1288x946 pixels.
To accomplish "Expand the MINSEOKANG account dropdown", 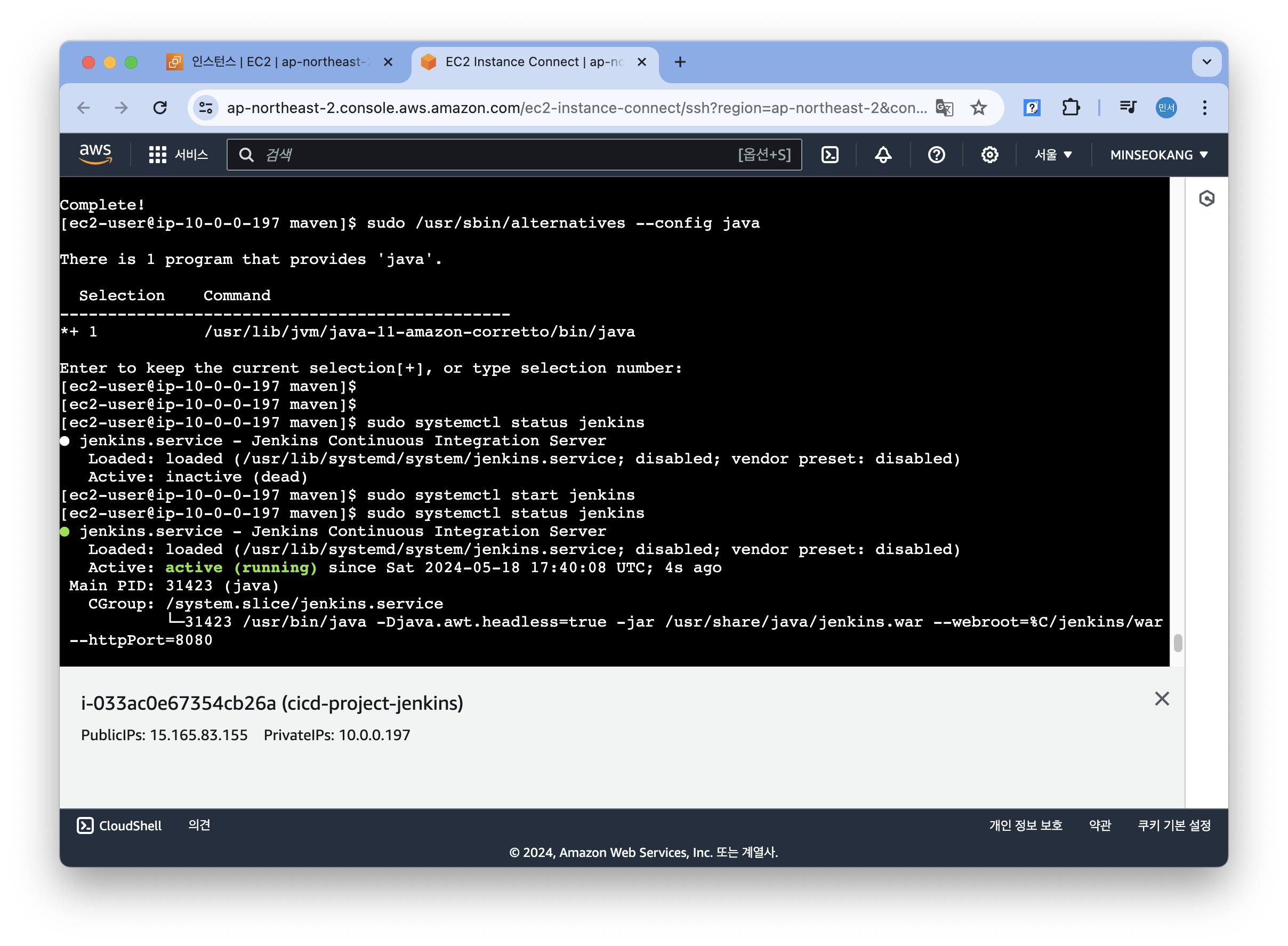I will tap(1158, 155).
